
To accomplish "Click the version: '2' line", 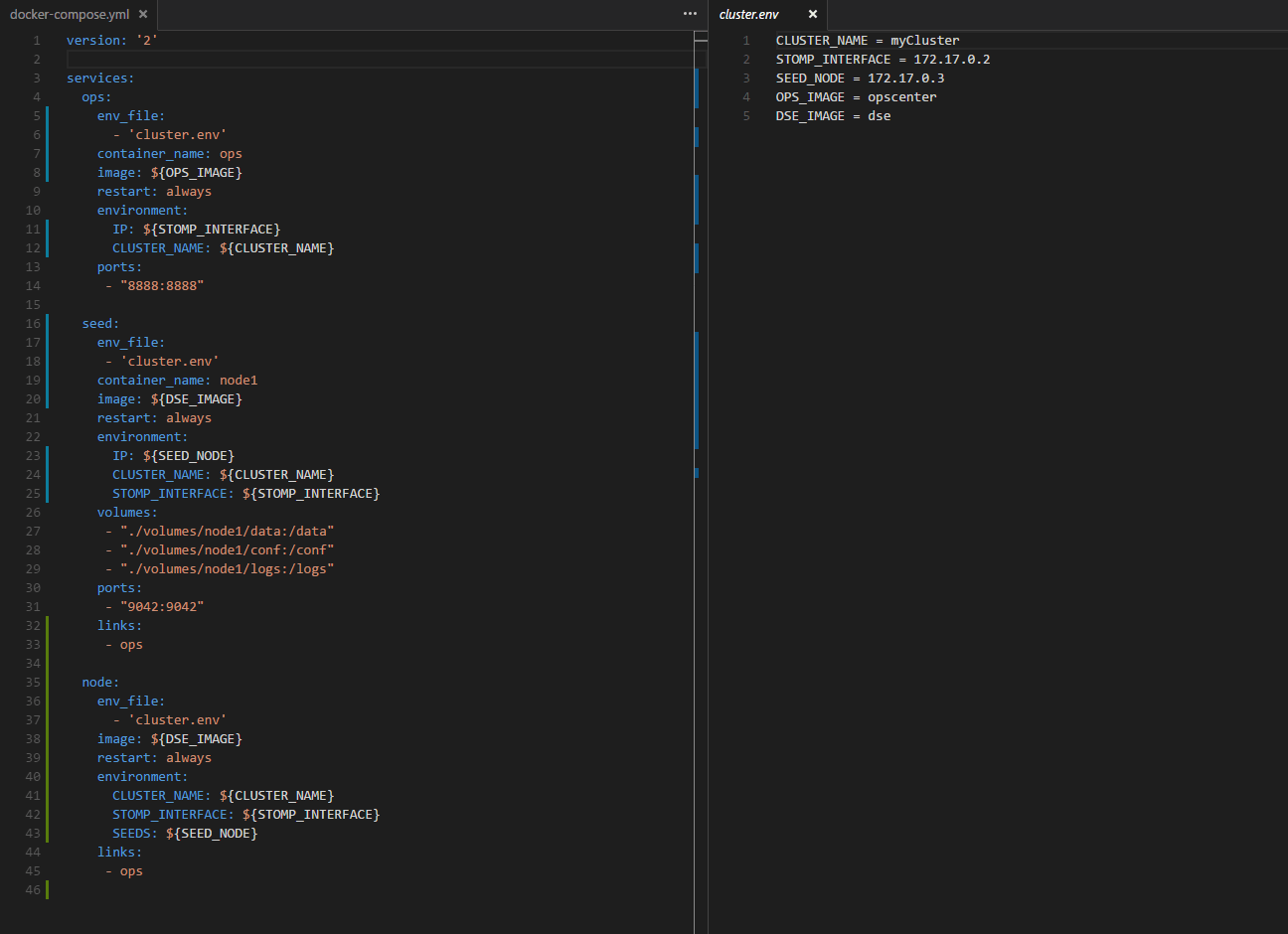I will pos(109,40).
